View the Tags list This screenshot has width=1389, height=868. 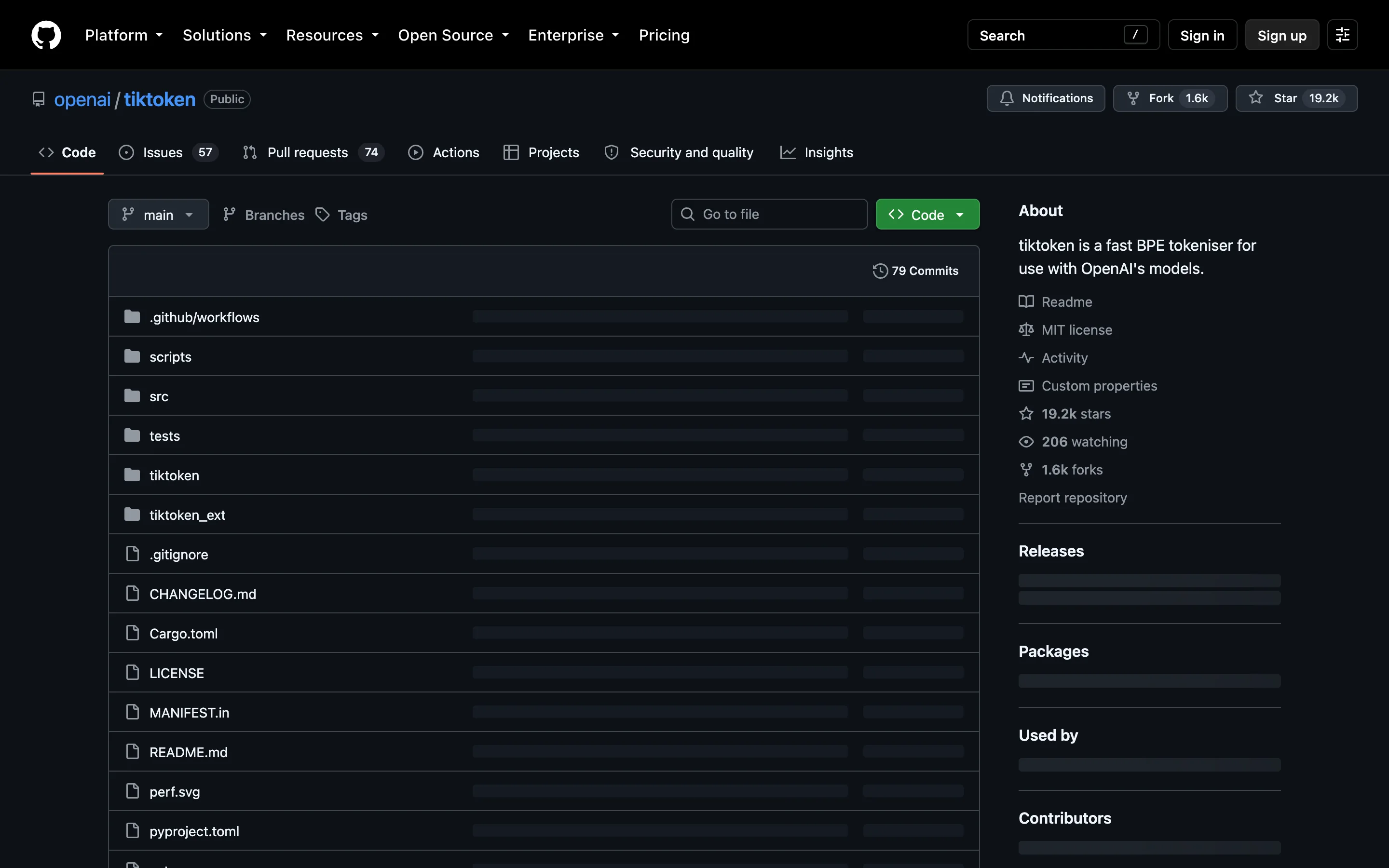point(341,215)
